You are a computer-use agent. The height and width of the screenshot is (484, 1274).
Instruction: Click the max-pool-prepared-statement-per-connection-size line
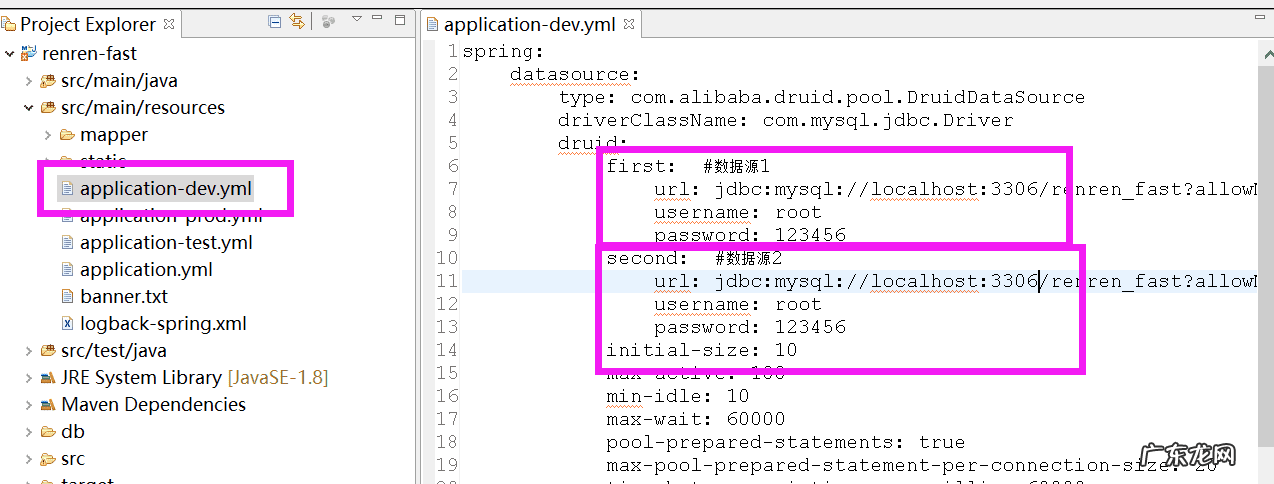(912, 465)
